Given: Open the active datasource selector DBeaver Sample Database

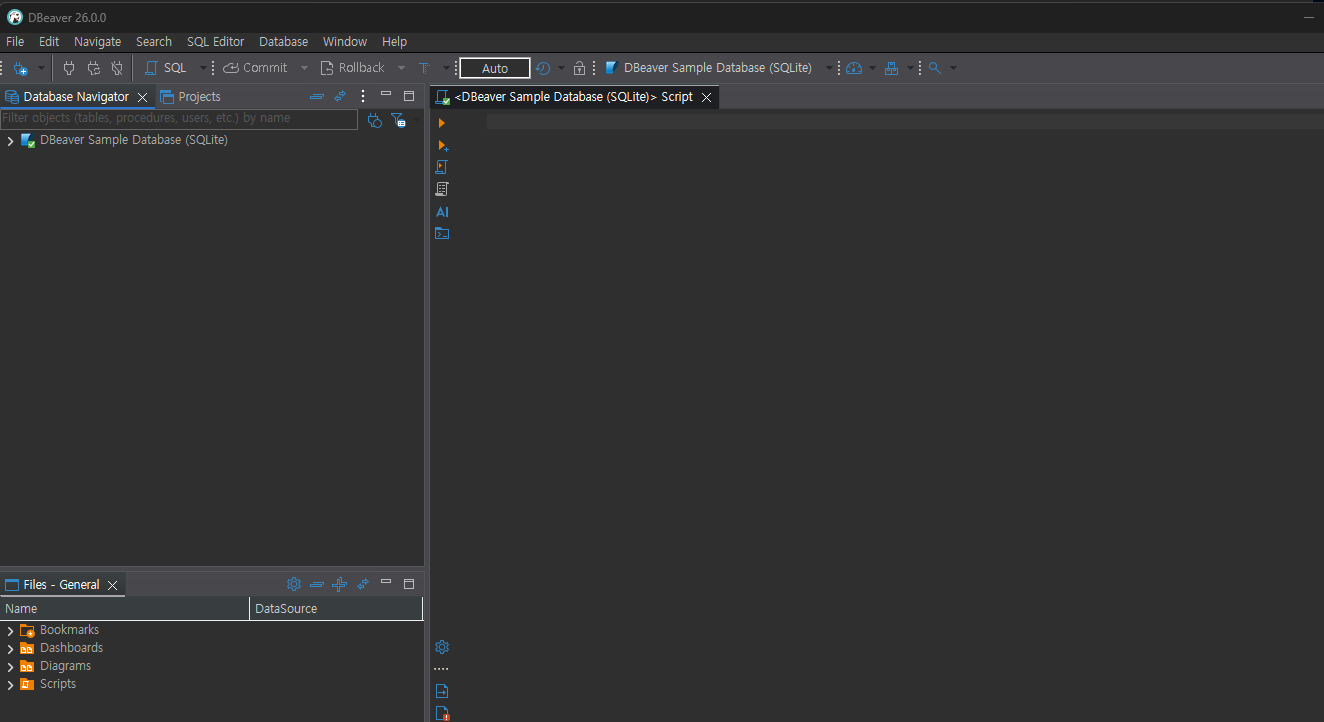Looking at the screenshot, I should point(717,68).
